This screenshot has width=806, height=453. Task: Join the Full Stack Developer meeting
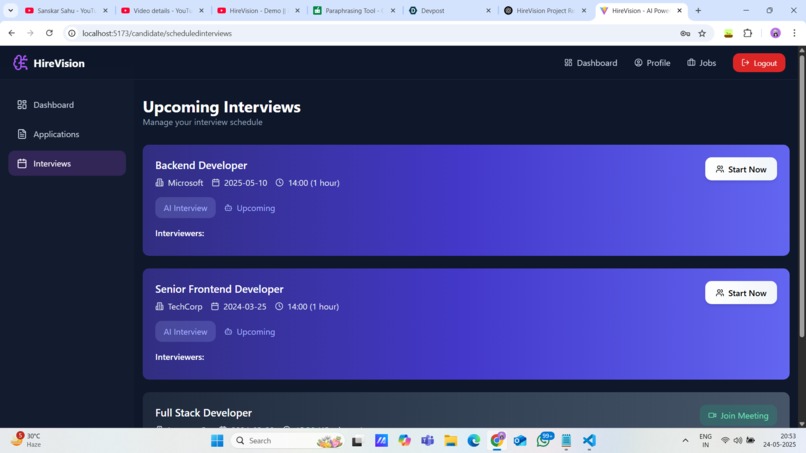click(738, 415)
